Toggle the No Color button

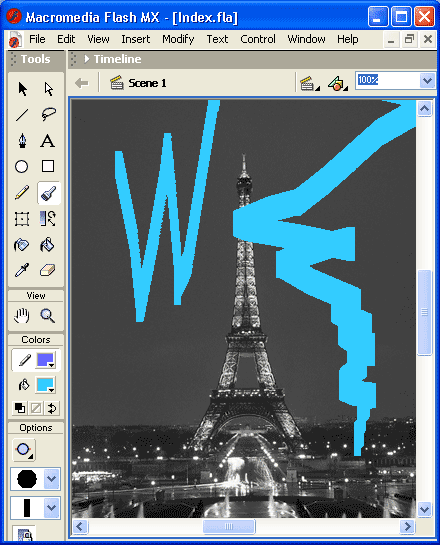tap(36, 408)
